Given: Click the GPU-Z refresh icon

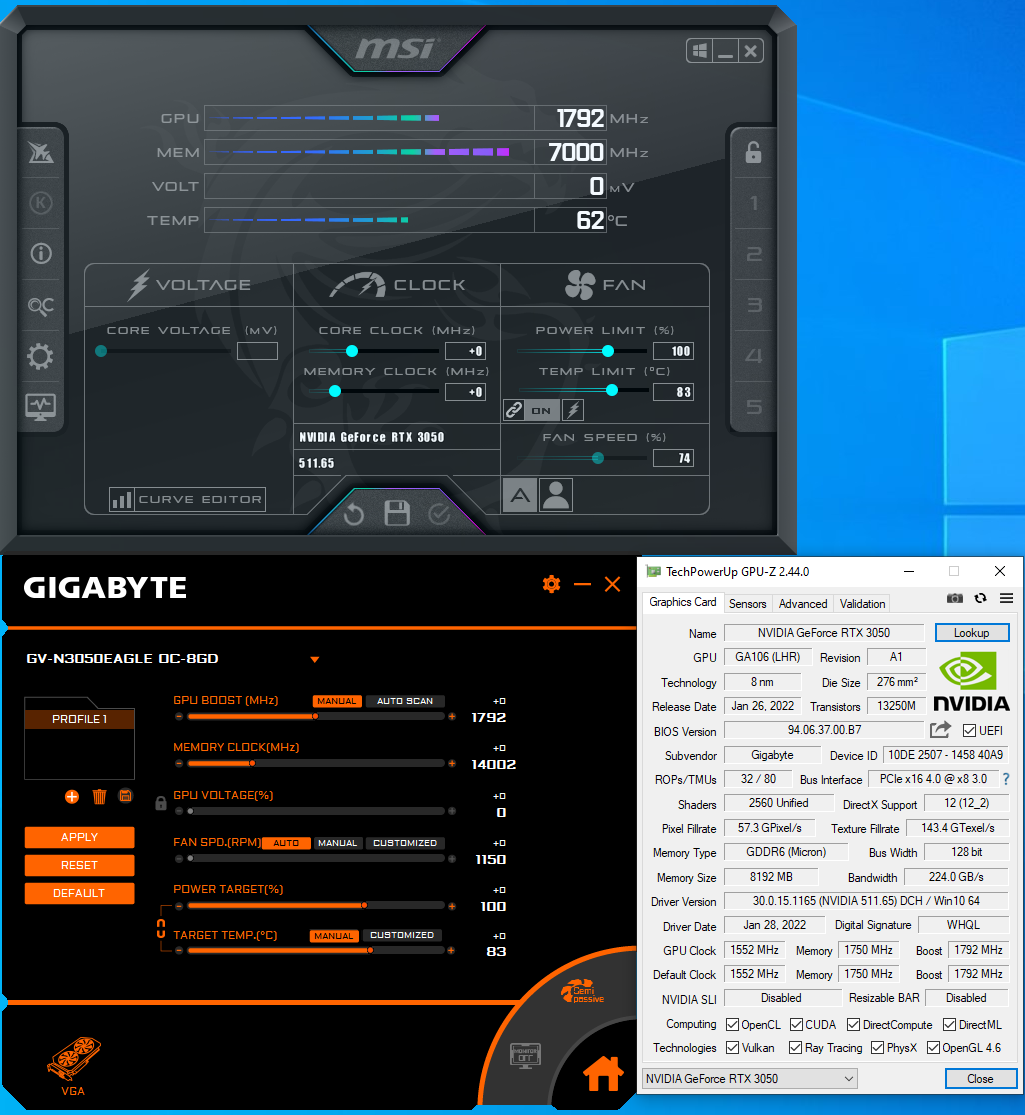Looking at the screenshot, I should pos(980,598).
